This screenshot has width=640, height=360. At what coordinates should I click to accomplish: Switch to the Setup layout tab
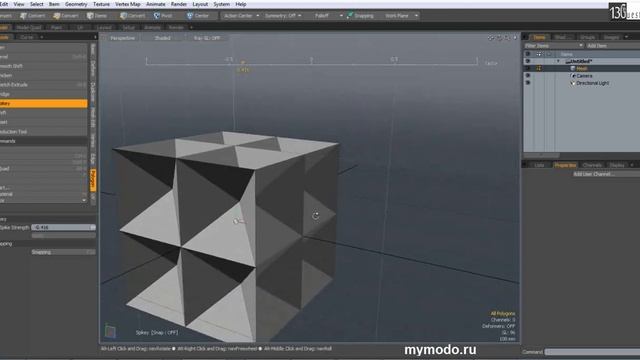(129, 27)
